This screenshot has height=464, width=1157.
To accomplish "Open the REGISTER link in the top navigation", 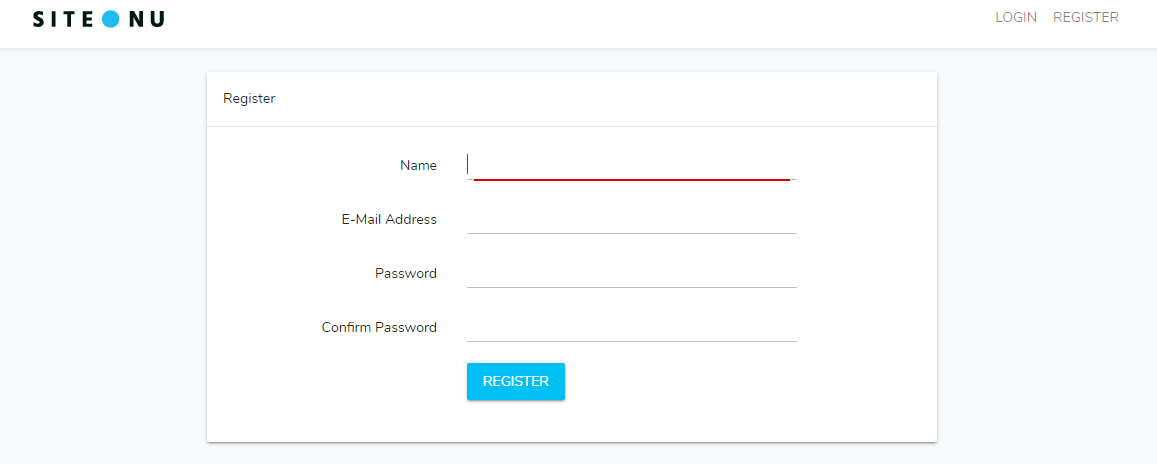I will pyautogui.click(x=1085, y=17).
